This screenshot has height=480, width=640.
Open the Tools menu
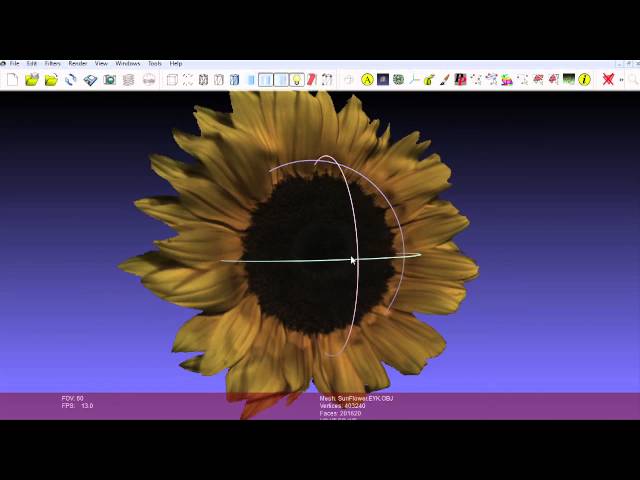(x=155, y=64)
